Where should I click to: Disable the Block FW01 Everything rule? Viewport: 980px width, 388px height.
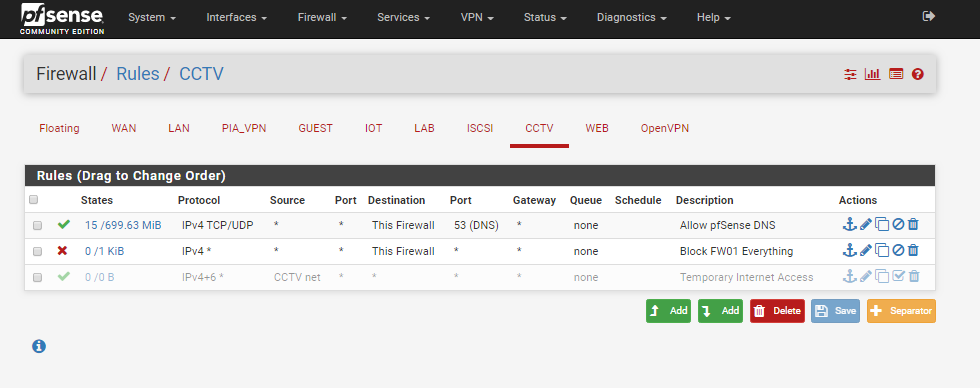(x=898, y=251)
